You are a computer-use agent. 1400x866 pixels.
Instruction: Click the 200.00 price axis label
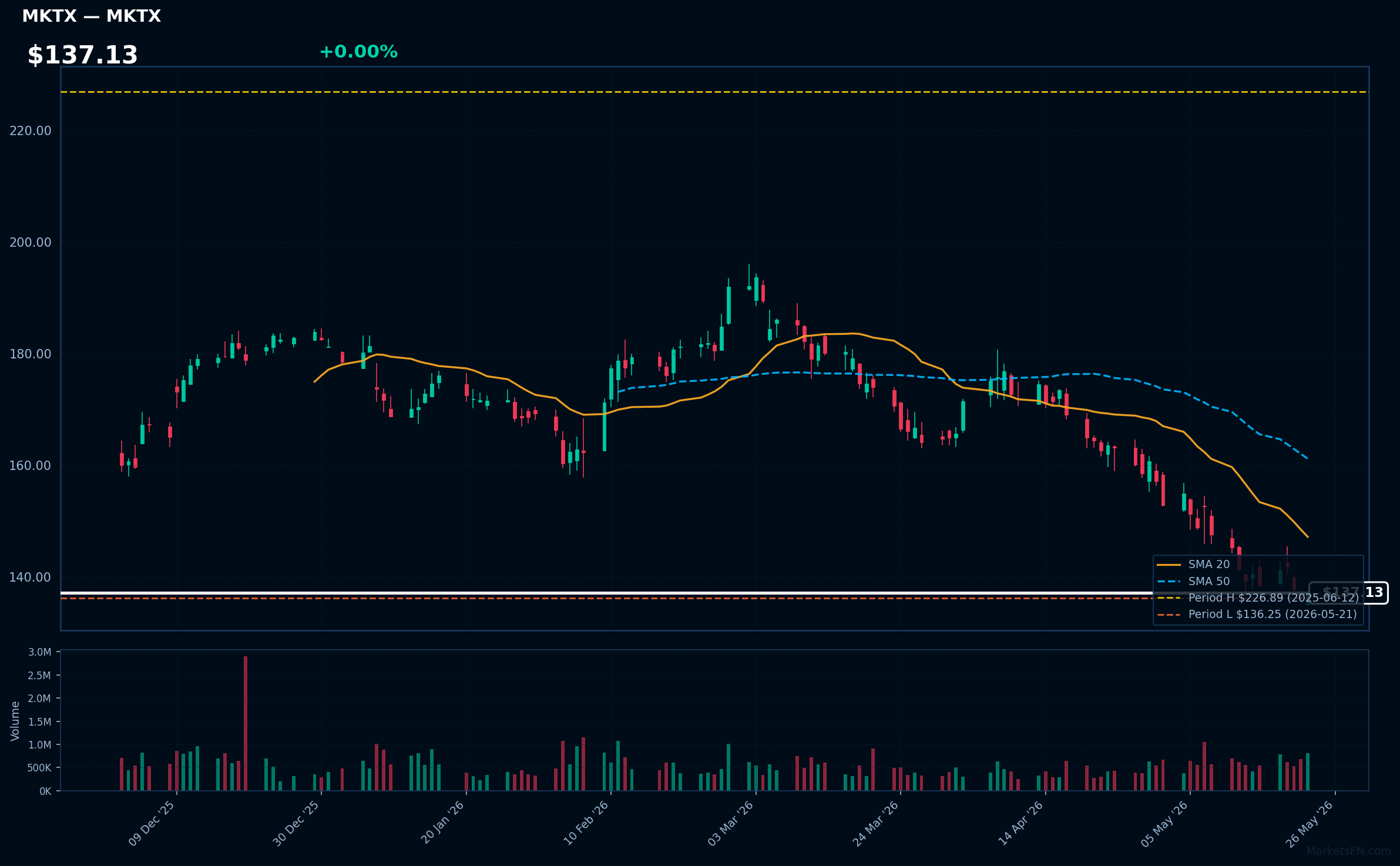tap(31, 242)
